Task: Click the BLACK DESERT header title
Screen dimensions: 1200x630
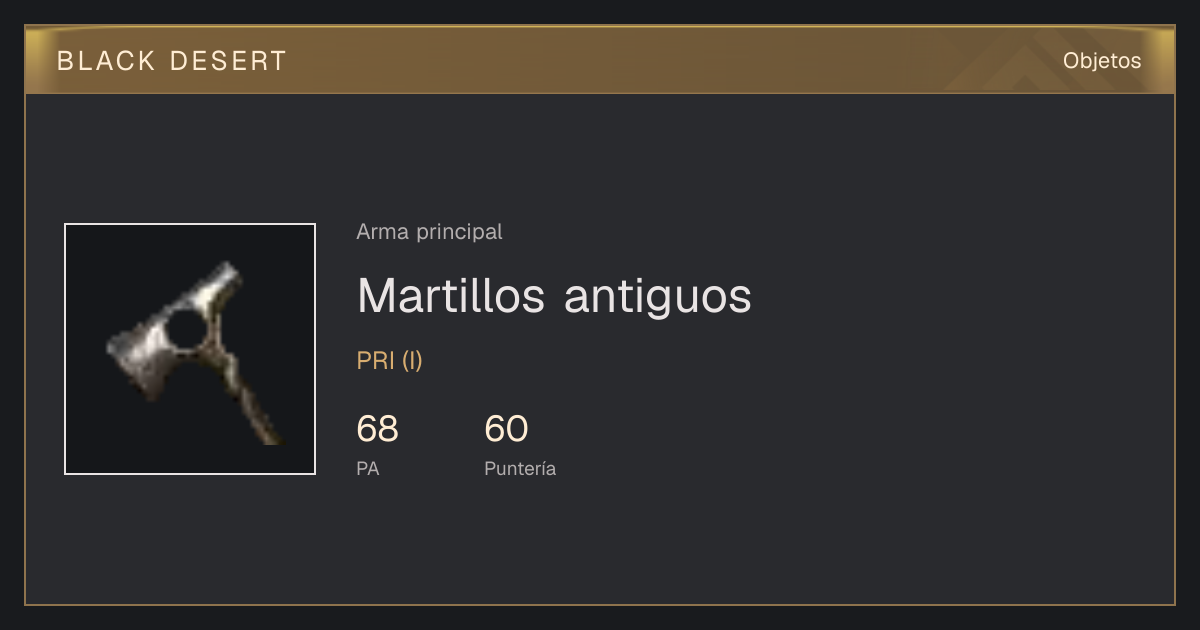Action: [172, 61]
